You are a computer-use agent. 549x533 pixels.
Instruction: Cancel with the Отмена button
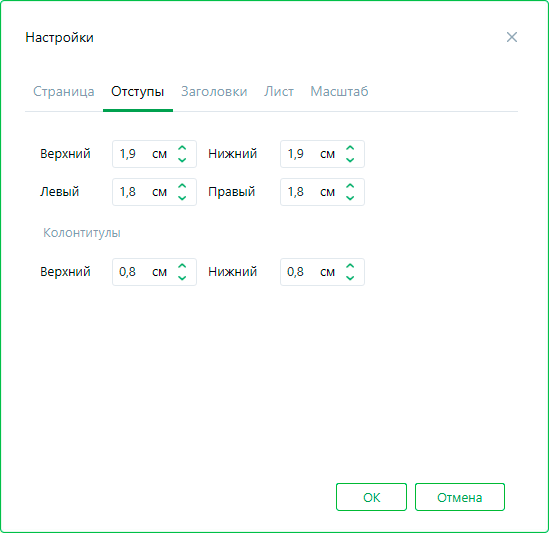(460, 497)
